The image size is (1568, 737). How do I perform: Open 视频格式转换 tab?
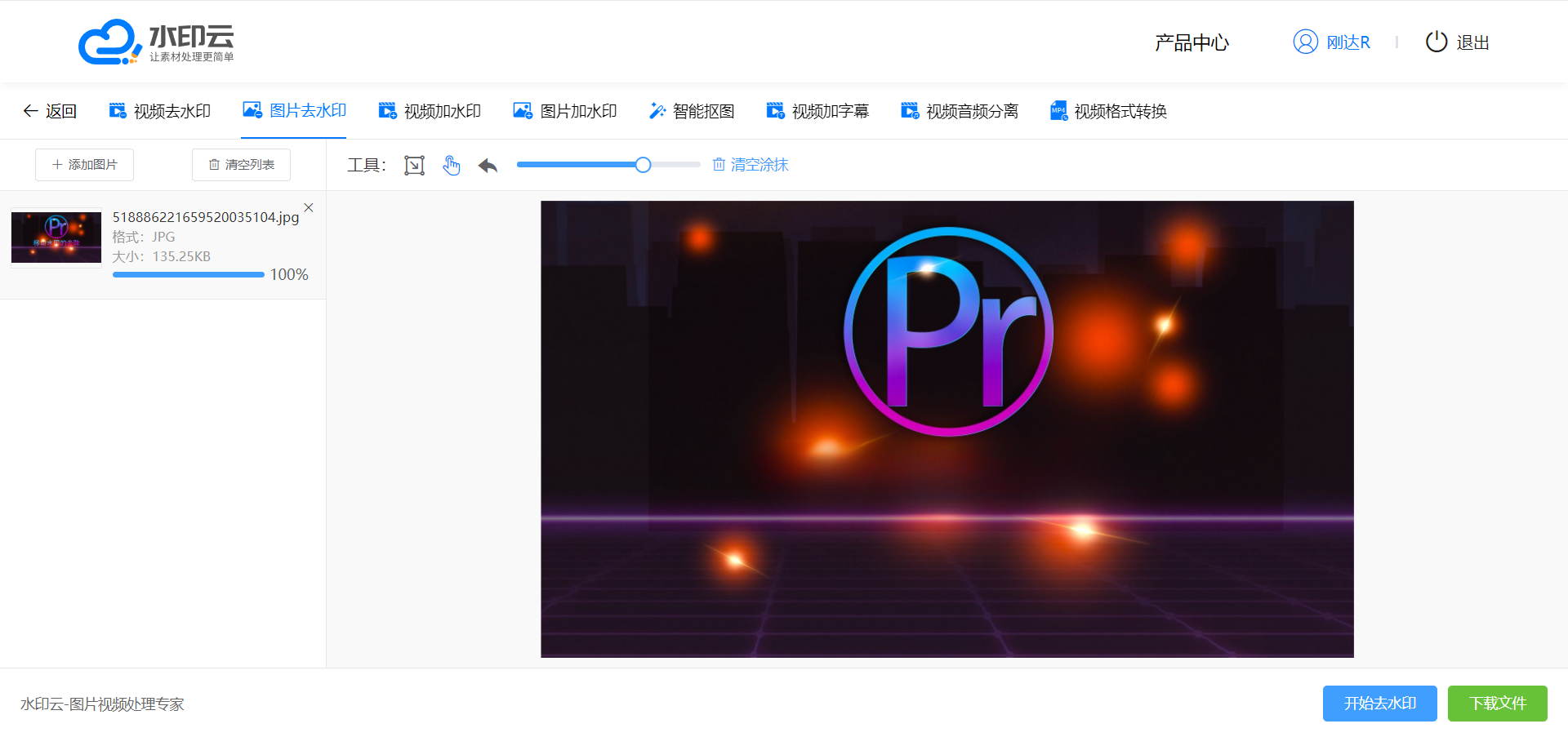click(1108, 111)
